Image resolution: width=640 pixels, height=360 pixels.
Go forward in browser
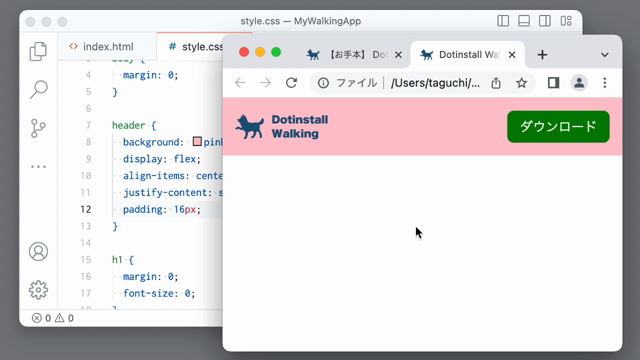[x=266, y=83]
